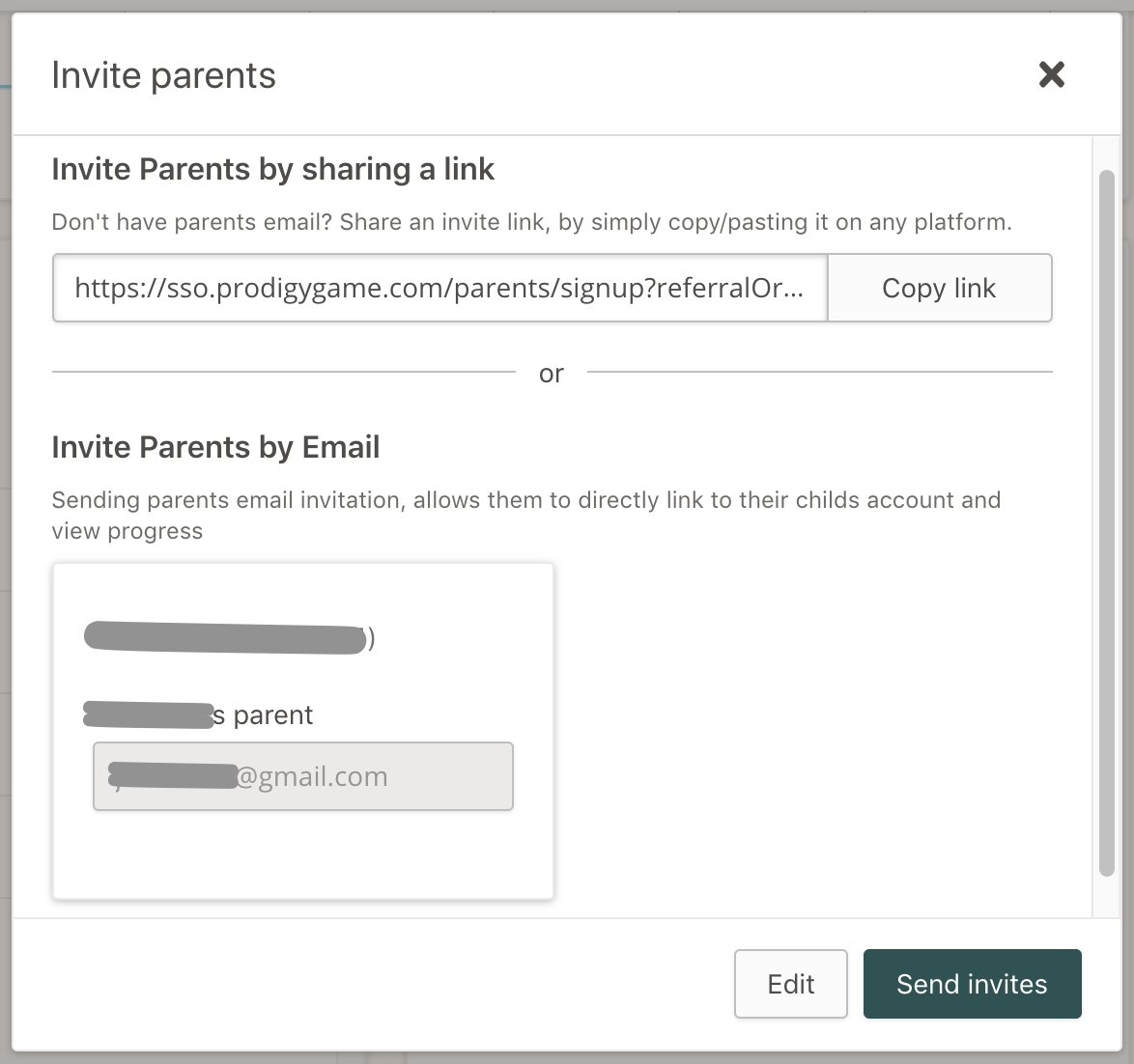Click the Invite Parents by sharing a link heading
Image resolution: width=1134 pixels, height=1064 pixels.
(x=273, y=169)
